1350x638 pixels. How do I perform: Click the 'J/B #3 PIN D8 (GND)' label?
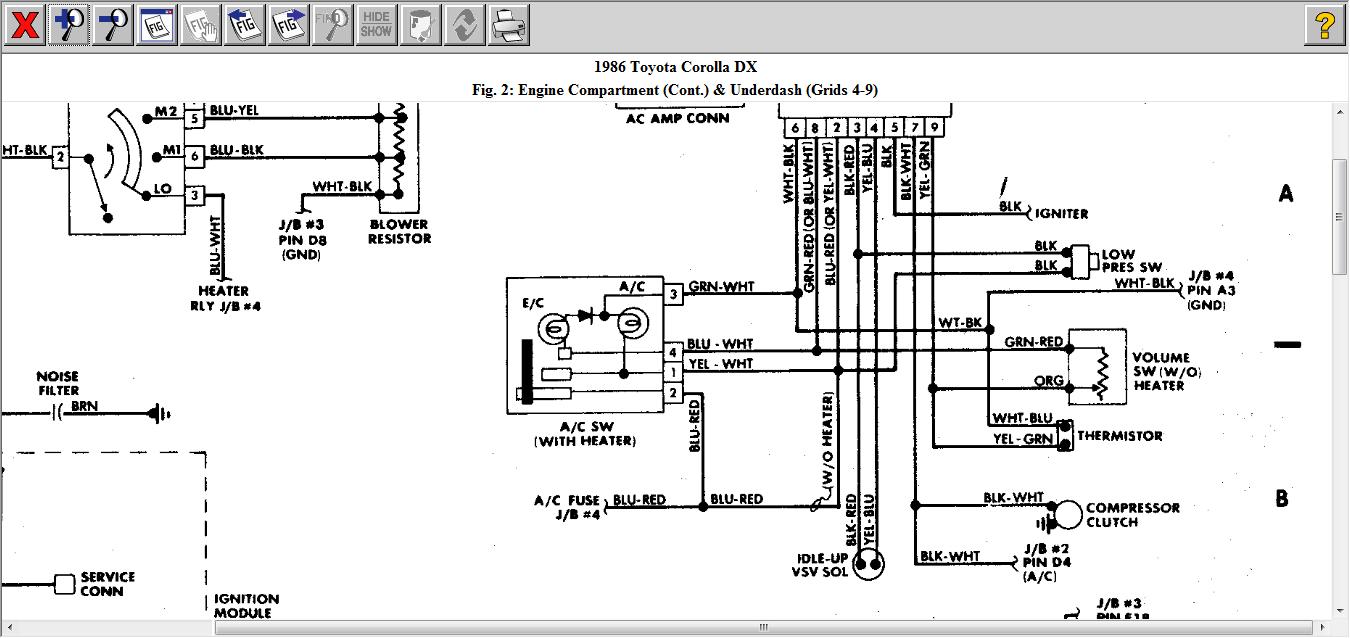tap(304, 240)
